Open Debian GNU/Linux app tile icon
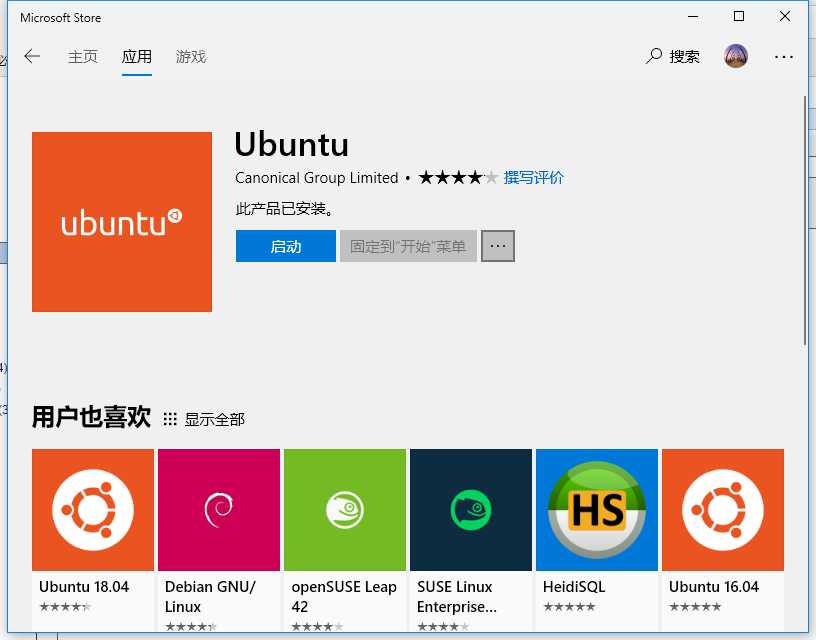 coord(219,510)
